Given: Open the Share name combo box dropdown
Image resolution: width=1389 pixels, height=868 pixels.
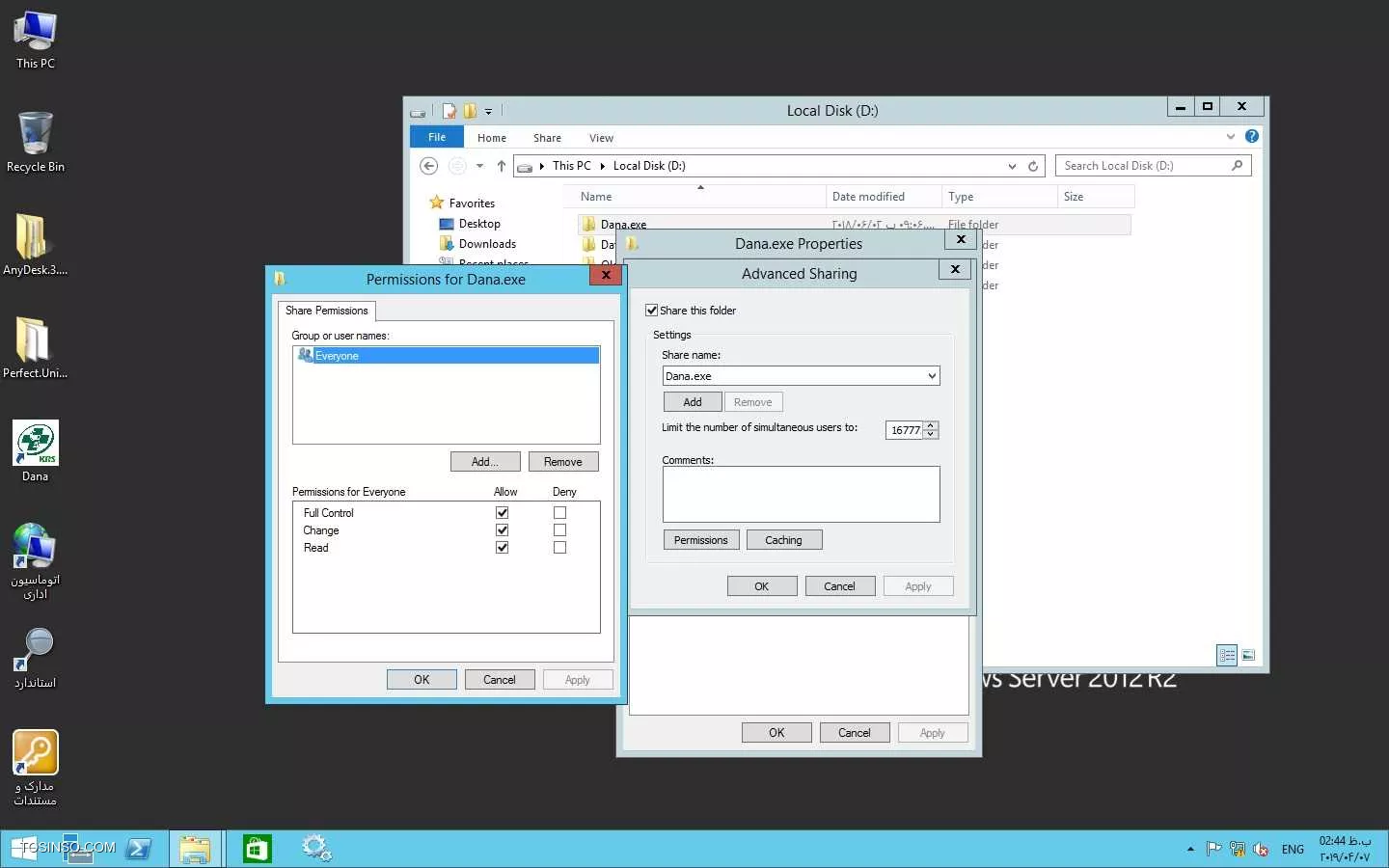Looking at the screenshot, I should click(x=932, y=376).
